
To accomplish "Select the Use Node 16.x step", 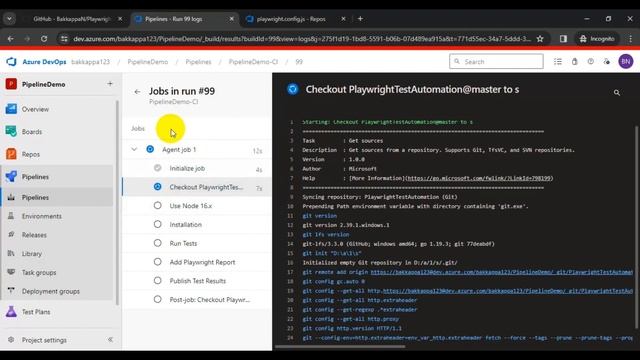I will click(197, 206).
